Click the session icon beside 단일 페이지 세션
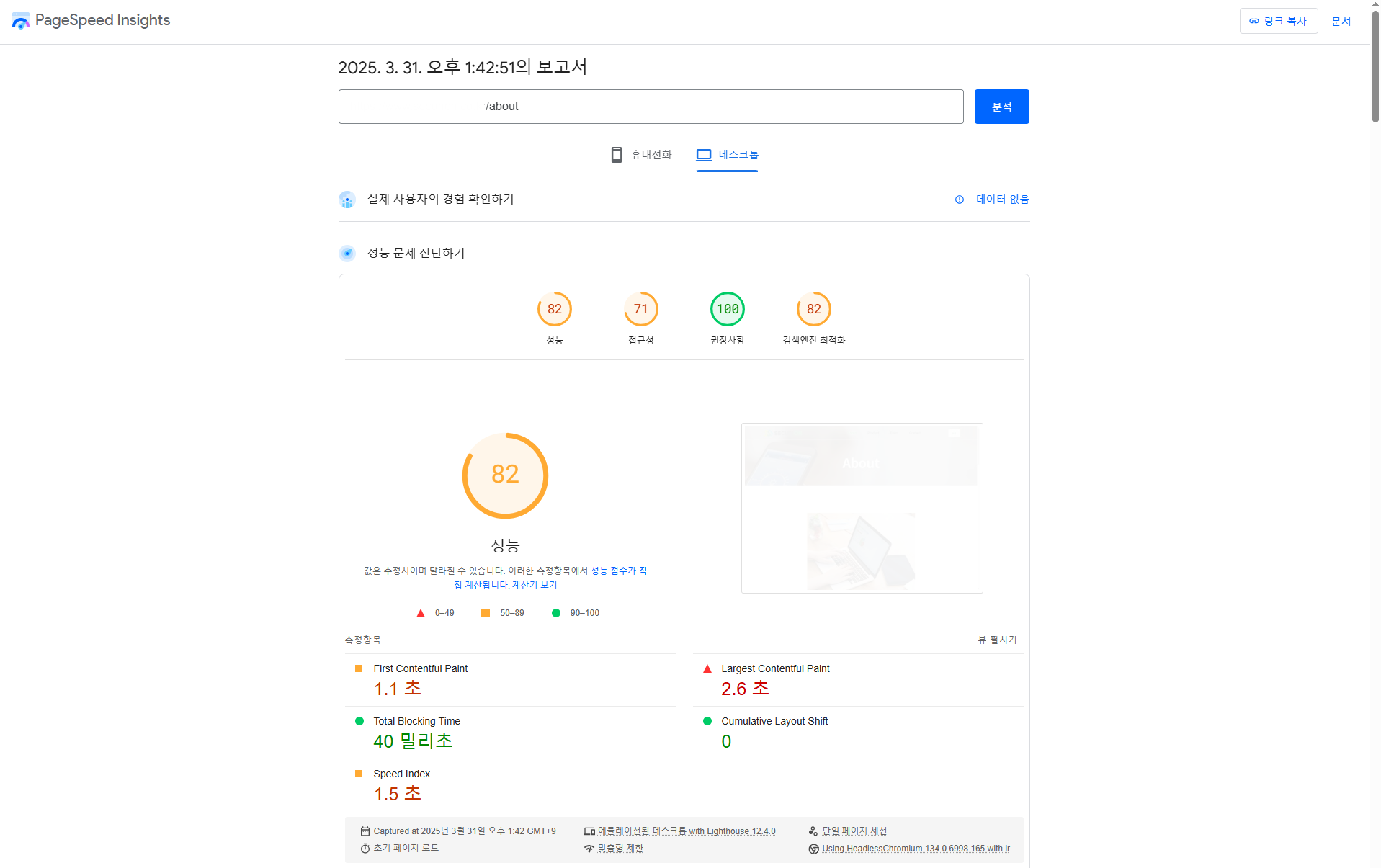This screenshot has width=1381, height=868. pyautogui.click(x=813, y=831)
